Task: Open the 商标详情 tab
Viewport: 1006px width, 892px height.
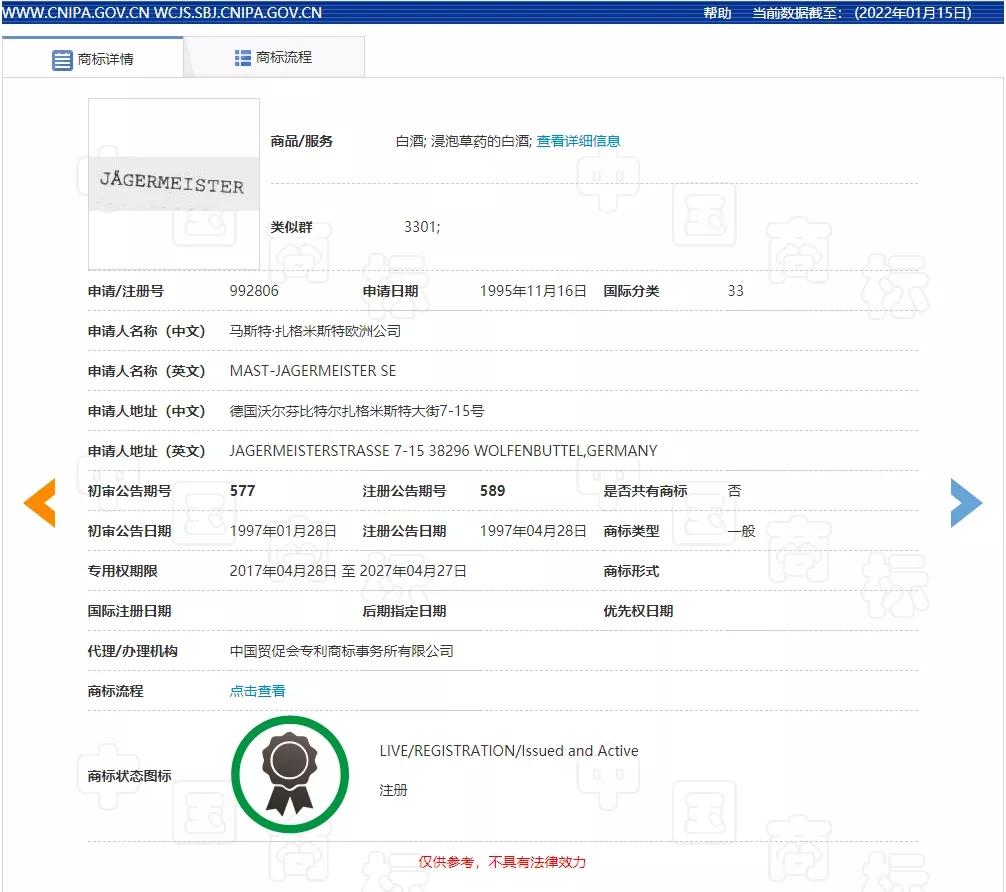Action: pyautogui.click(x=93, y=58)
